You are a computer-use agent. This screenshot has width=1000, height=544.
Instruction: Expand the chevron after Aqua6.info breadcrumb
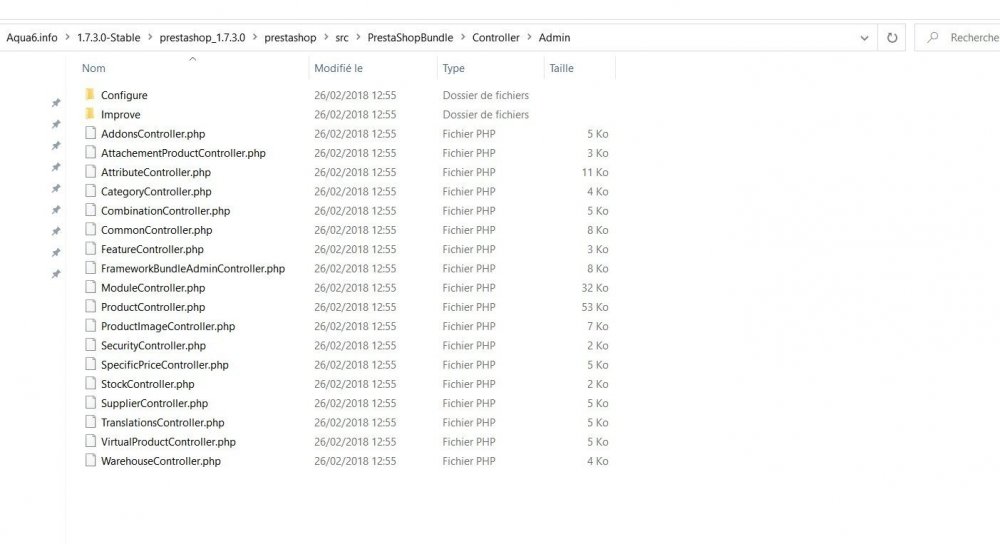coord(68,38)
